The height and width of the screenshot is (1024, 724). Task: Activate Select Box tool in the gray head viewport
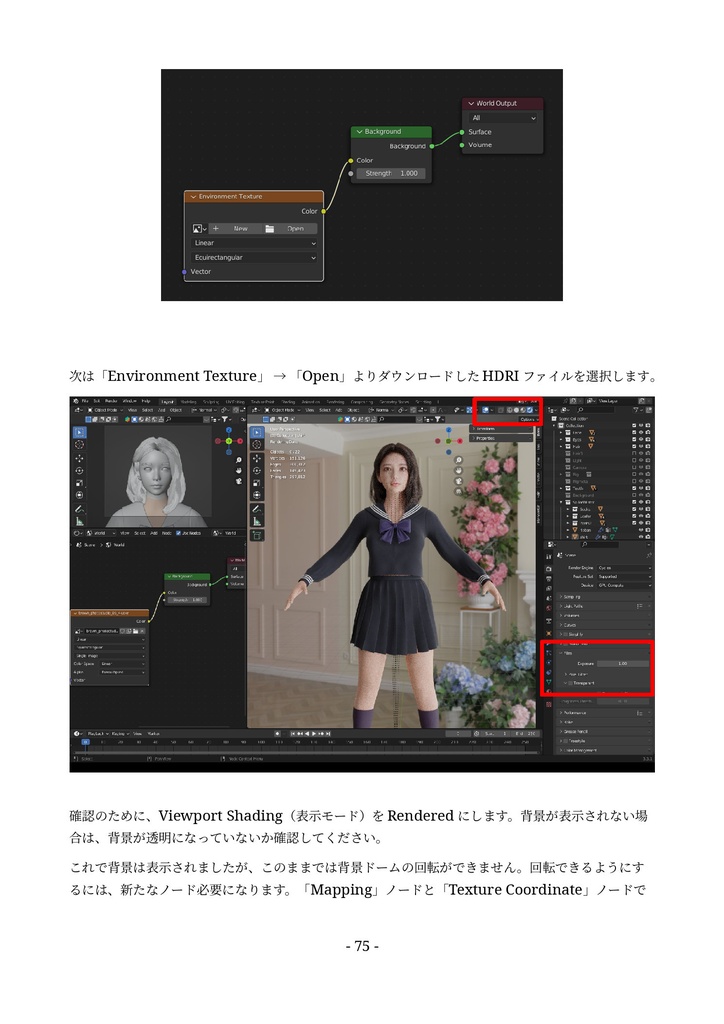tap(80, 432)
